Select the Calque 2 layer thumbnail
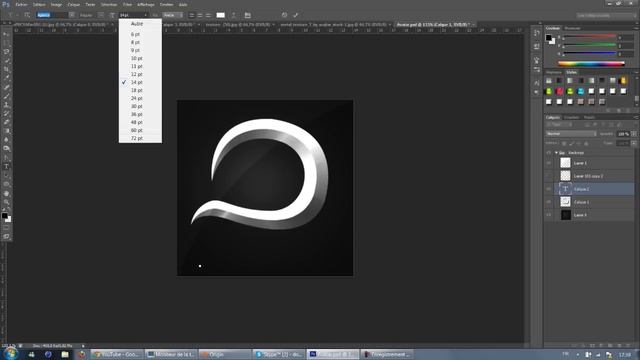640x360 pixels. tap(565, 189)
